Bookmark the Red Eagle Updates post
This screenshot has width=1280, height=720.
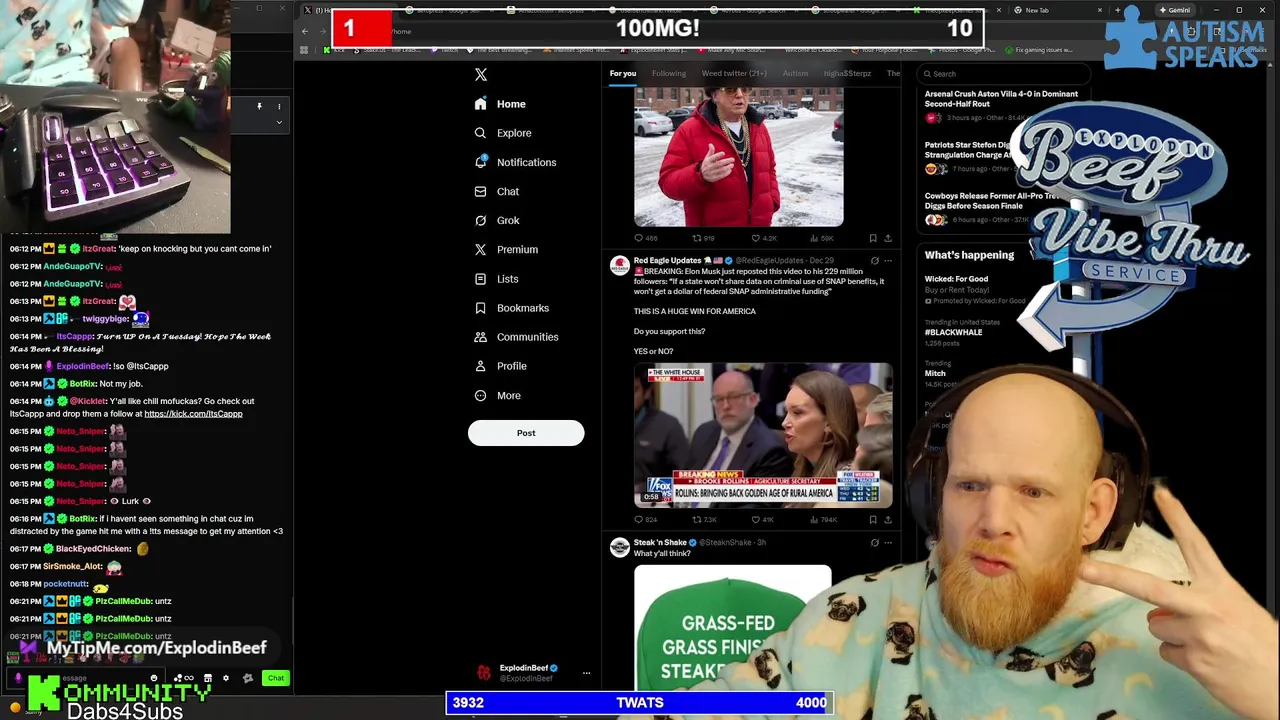(873, 519)
